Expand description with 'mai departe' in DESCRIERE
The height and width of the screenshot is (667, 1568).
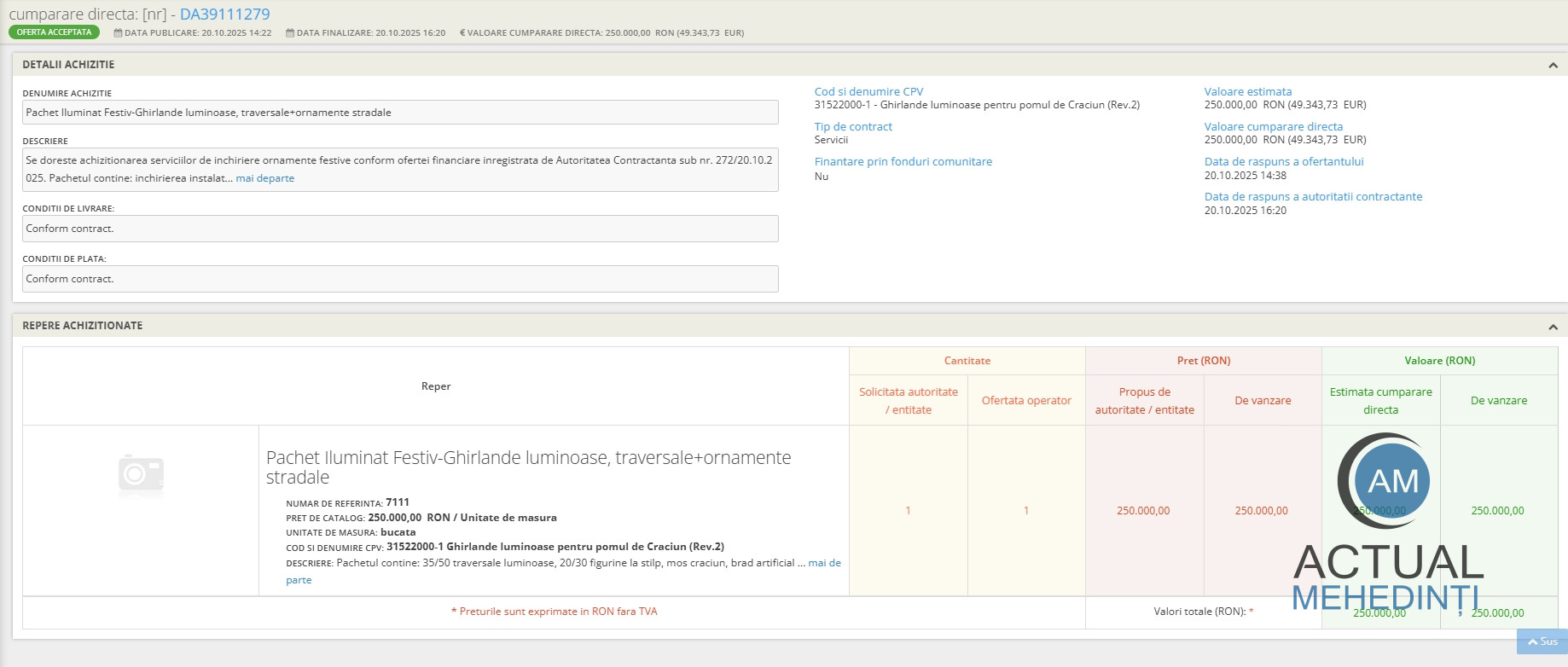[x=264, y=178]
